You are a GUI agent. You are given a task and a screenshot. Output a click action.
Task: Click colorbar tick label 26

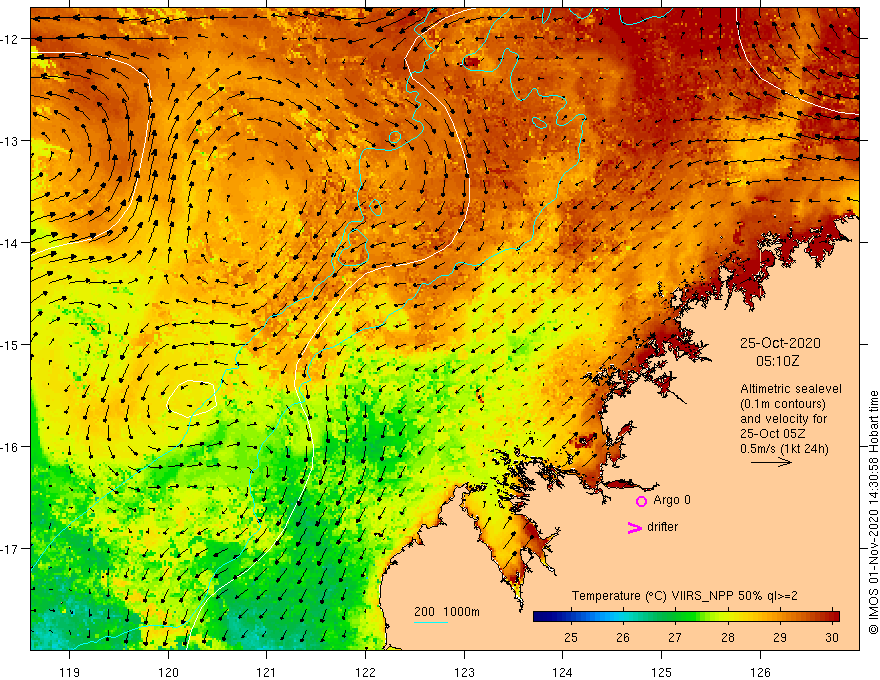tap(623, 637)
